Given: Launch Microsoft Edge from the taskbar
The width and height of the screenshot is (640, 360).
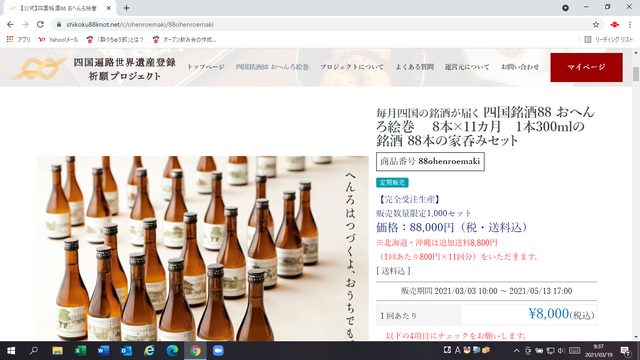Looking at the screenshot, I should click(172, 351).
